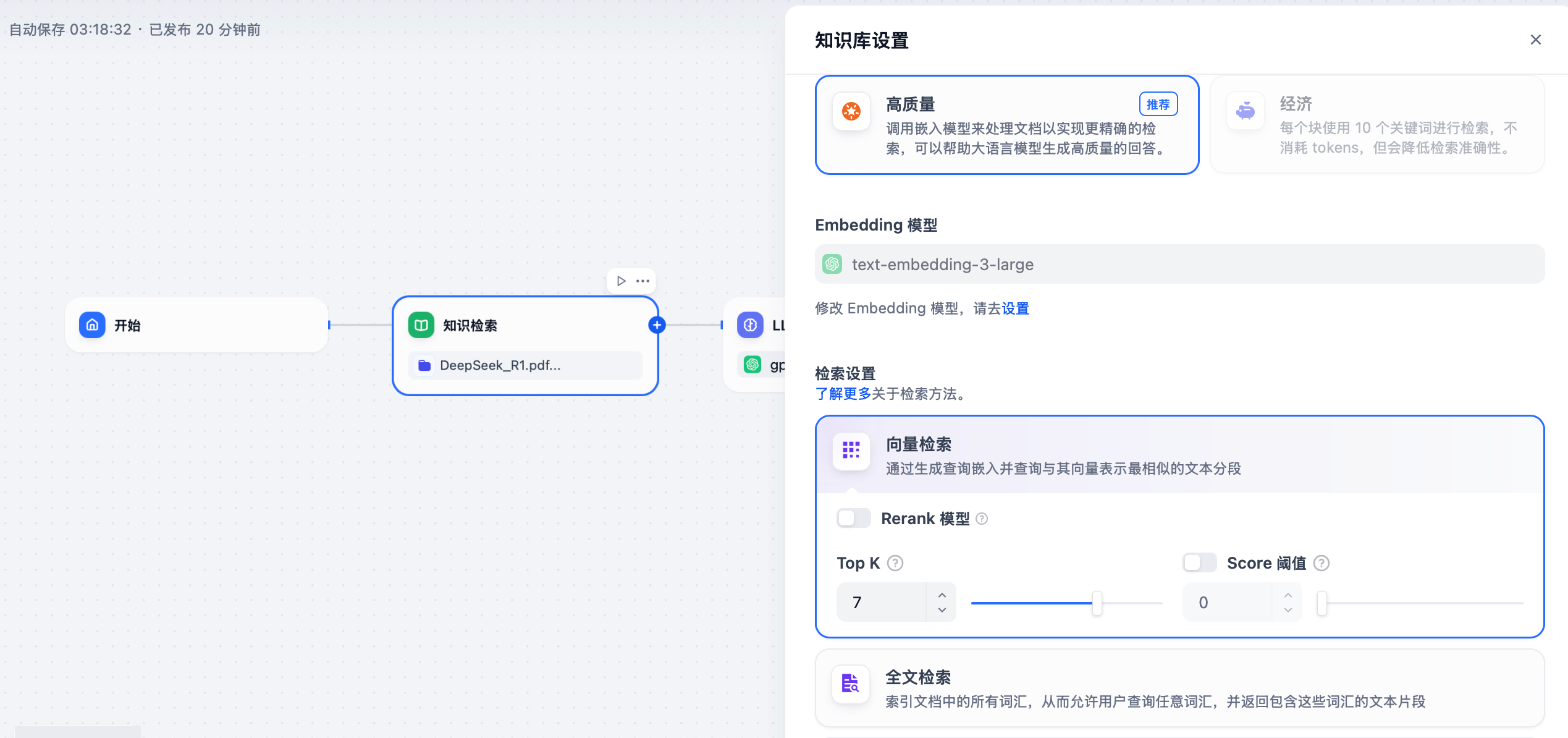Image resolution: width=1568 pixels, height=738 pixels.
Task: Click the blue plus handle on knowledge node
Action: 657,325
